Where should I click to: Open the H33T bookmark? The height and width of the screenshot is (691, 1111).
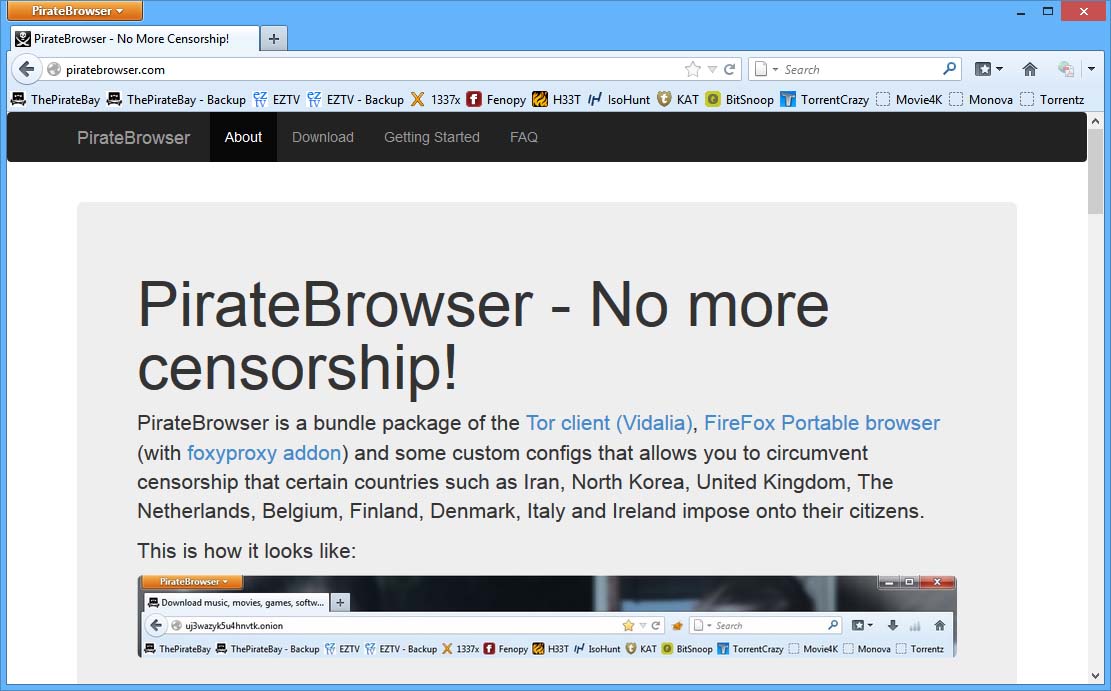tap(557, 99)
